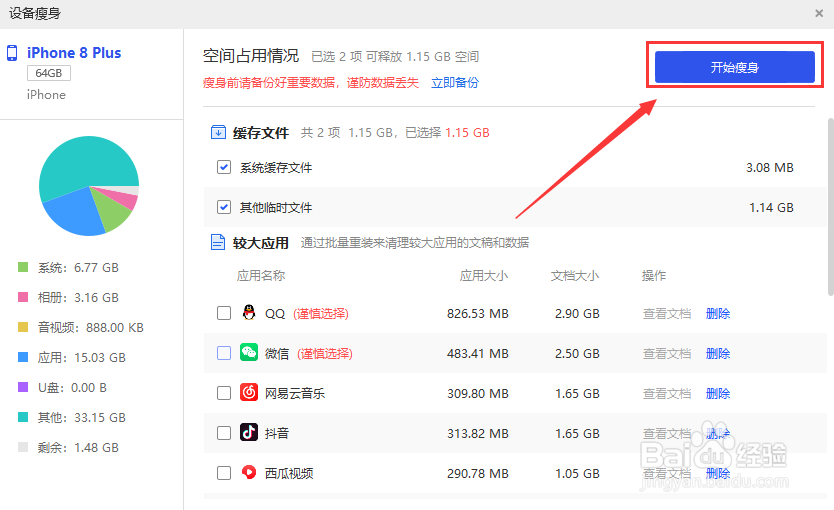The image size is (834, 510).
Task: Click the gray 剩余 legend swatch
Action: (x=23, y=447)
